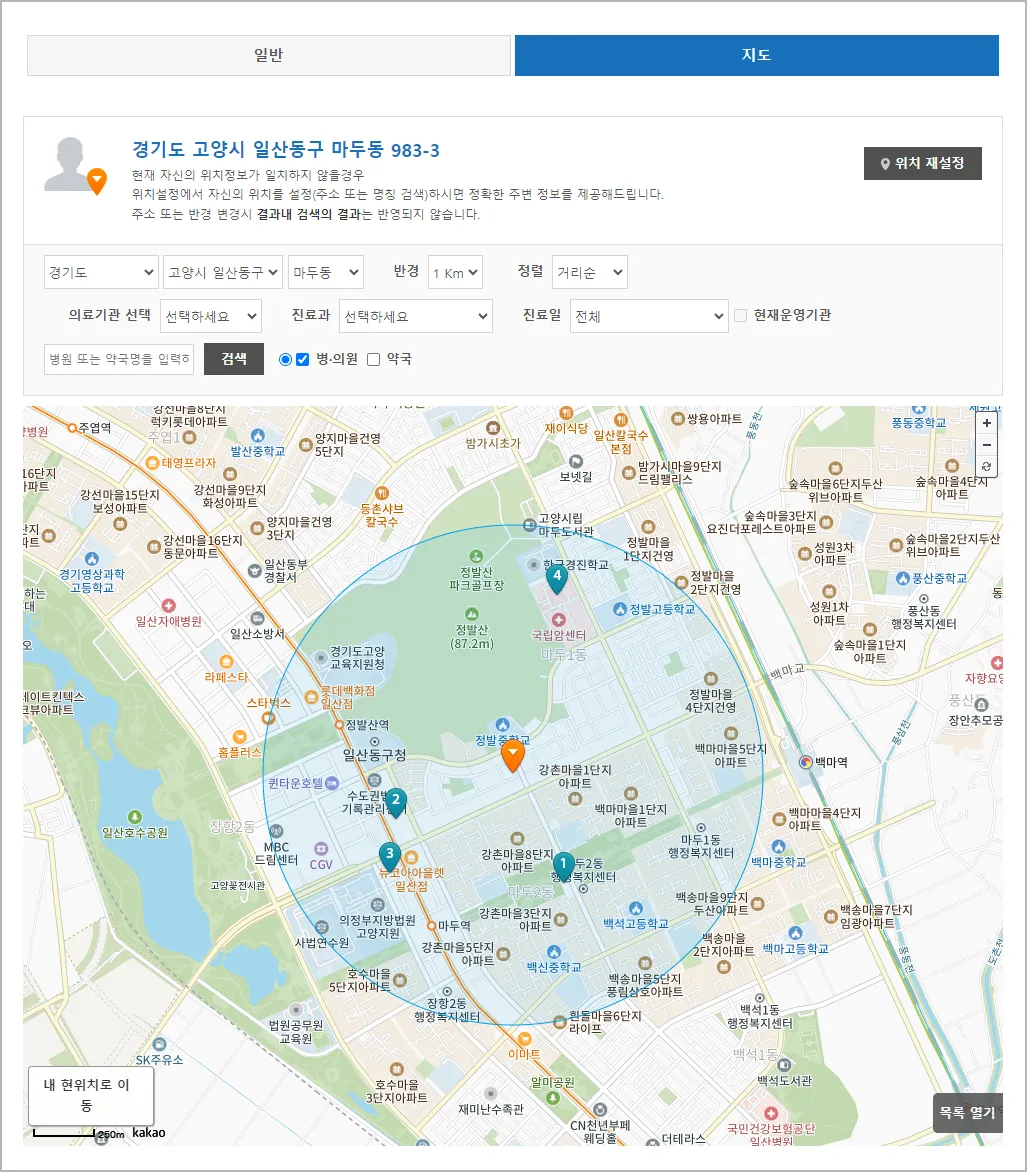Screen dimensions: 1027x1172
Task: Open the 반경 radius dropdown set to 1 Km
Action: coord(455,271)
